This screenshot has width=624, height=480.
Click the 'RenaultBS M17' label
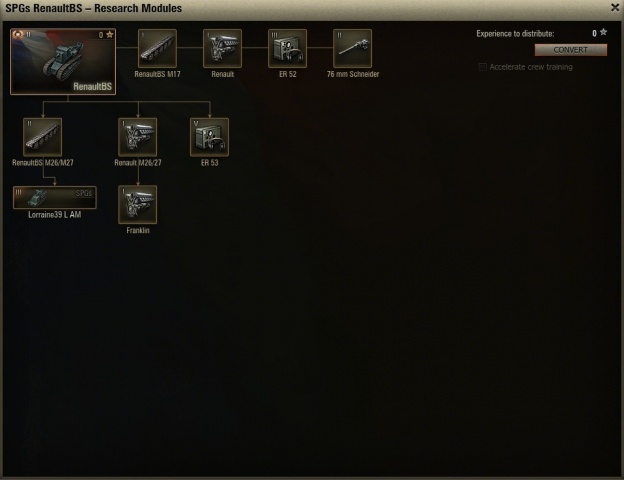tap(157, 74)
